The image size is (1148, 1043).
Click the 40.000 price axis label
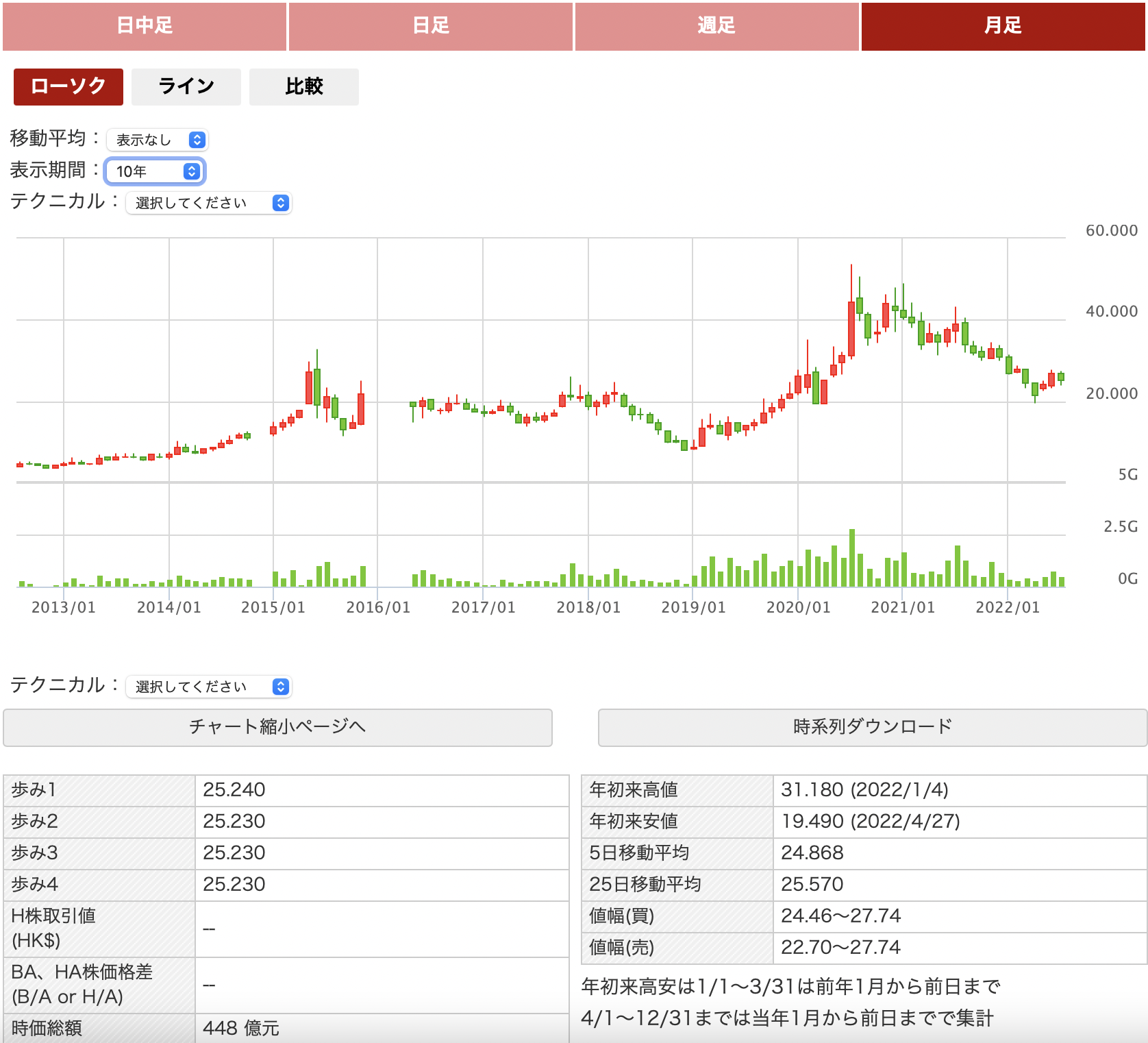coord(1112,311)
